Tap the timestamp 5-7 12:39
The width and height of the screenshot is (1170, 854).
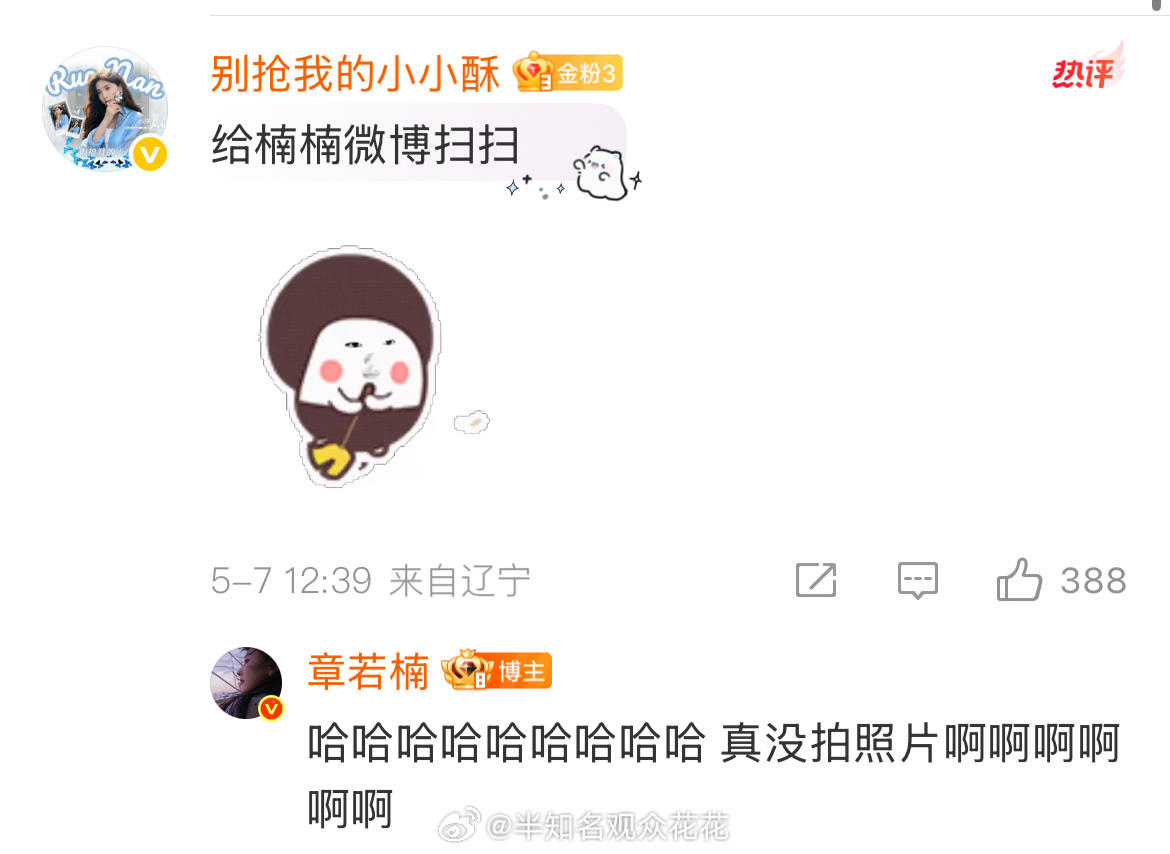[291, 580]
